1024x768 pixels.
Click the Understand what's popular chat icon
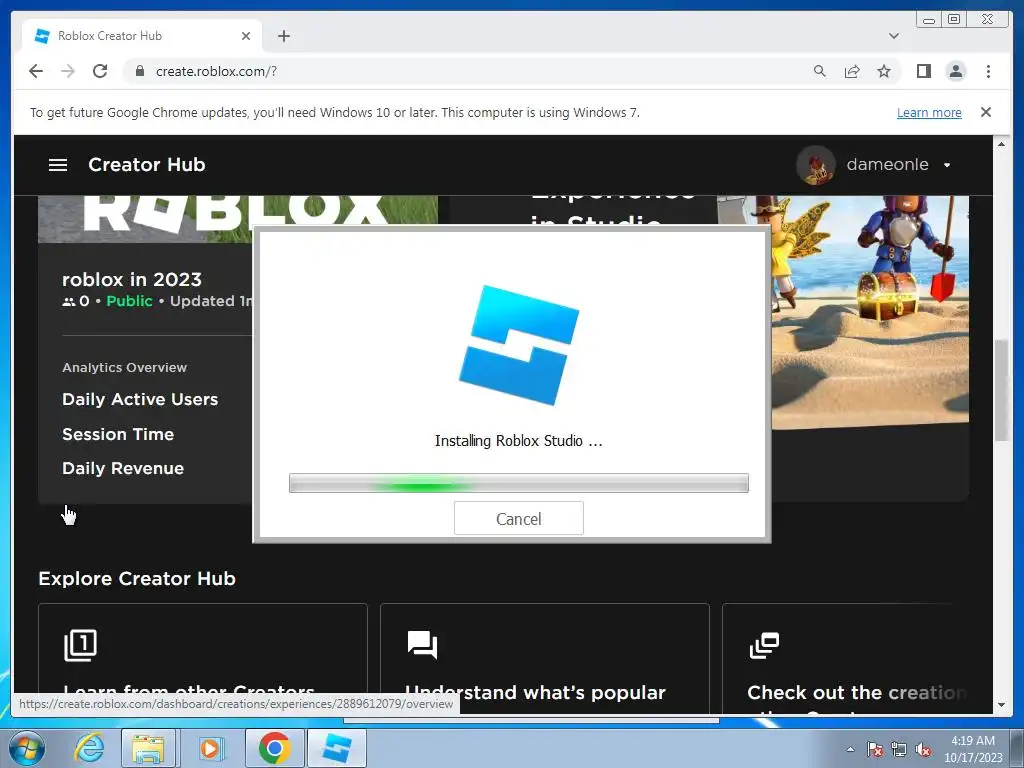(x=423, y=645)
